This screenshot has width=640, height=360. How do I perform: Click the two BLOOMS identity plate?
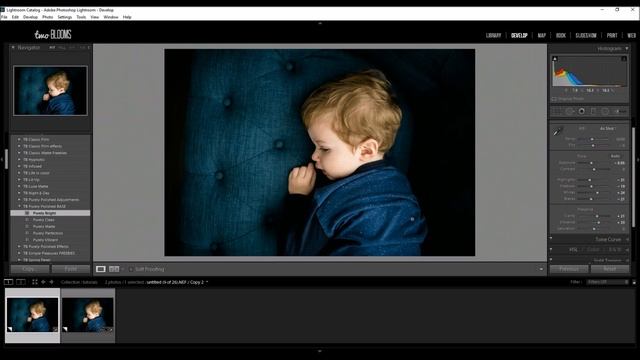click(x=53, y=35)
